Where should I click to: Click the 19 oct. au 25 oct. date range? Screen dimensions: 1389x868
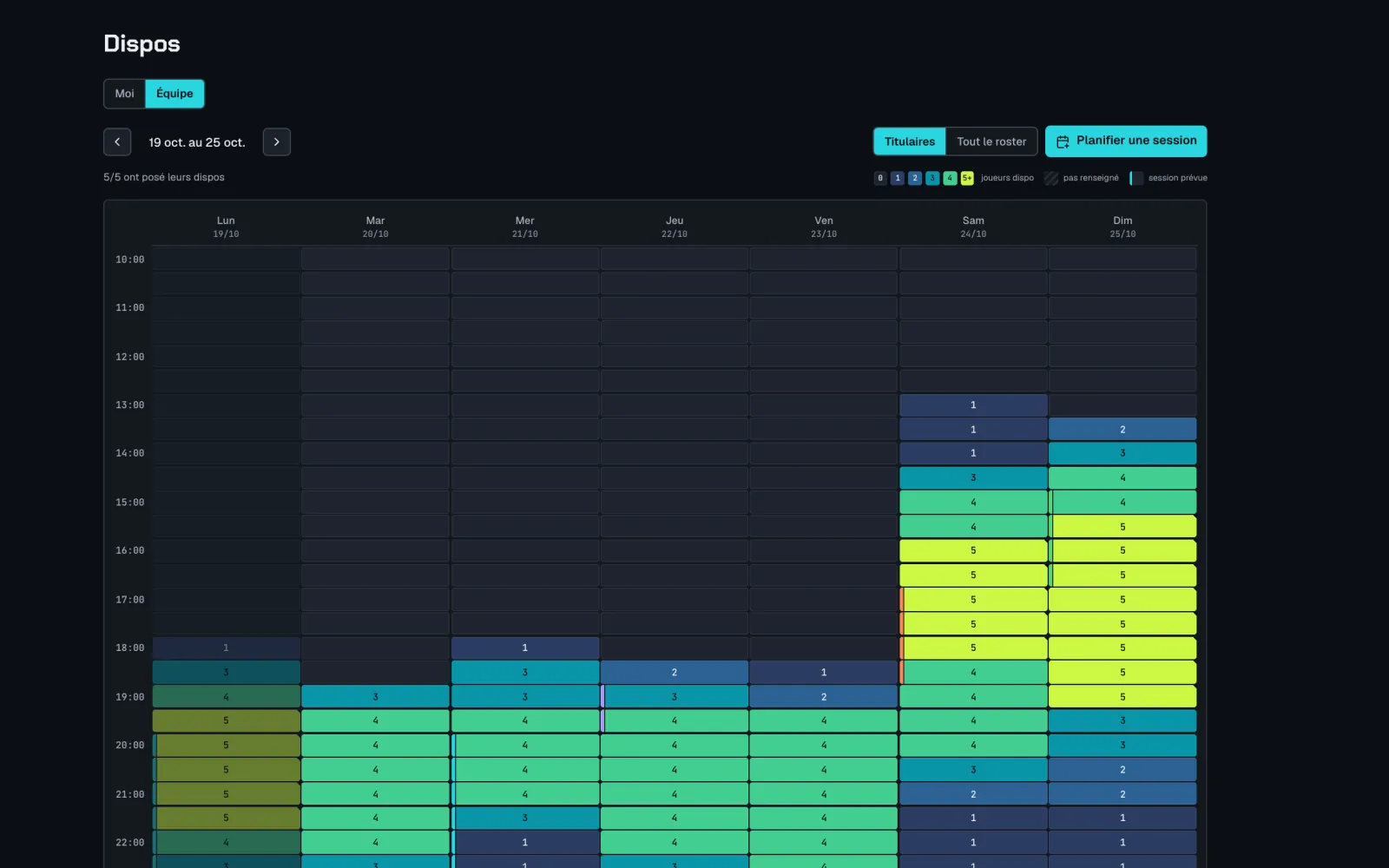pos(197,142)
